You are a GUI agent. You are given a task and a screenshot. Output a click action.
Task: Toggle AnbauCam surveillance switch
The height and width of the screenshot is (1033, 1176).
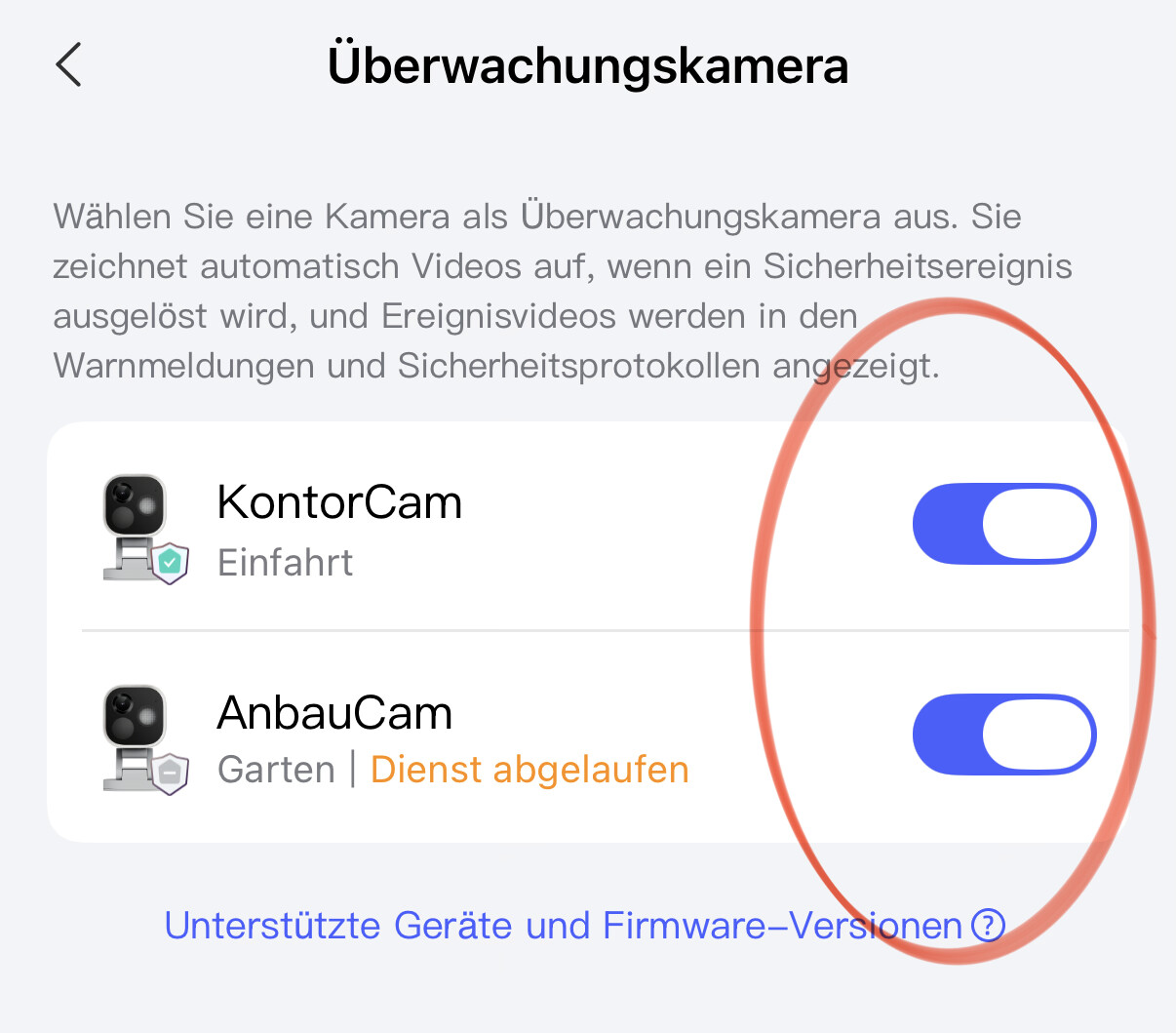click(x=1004, y=735)
